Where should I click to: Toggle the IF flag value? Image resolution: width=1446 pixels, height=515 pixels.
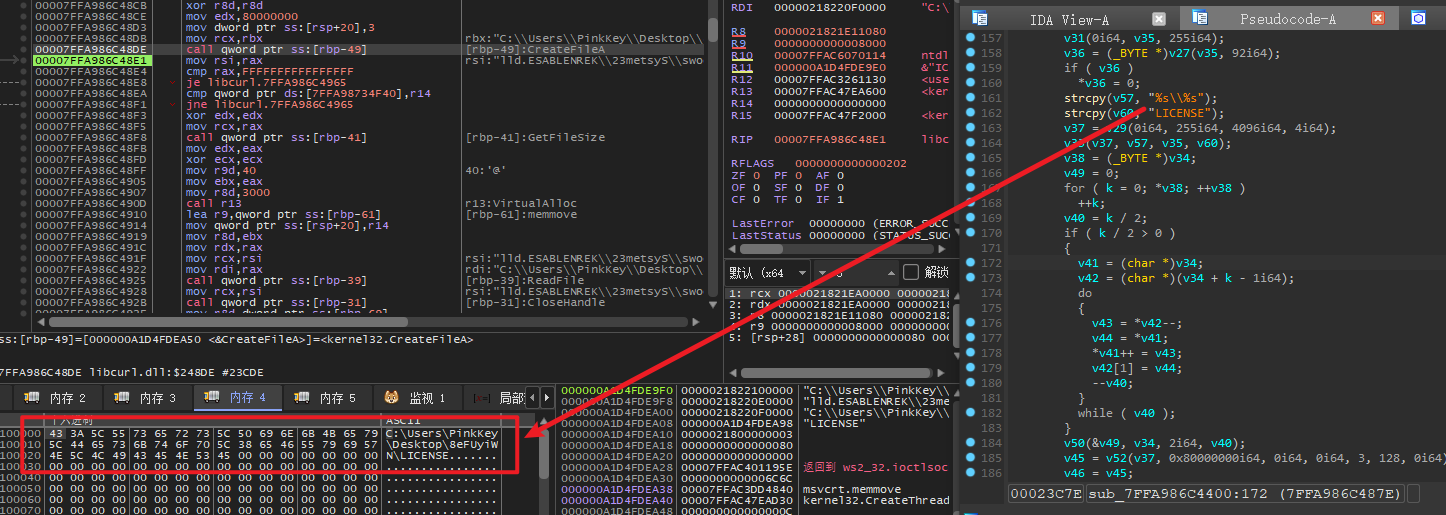839,199
